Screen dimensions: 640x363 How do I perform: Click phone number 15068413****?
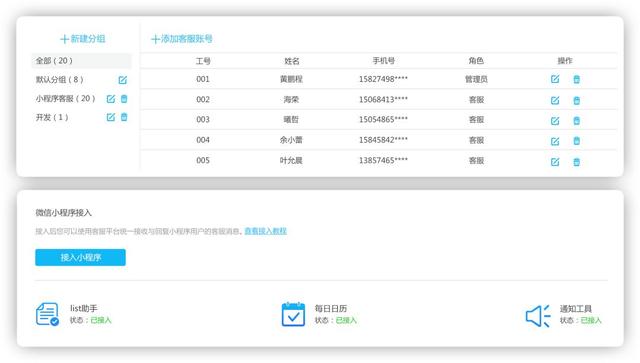(x=383, y=99)
